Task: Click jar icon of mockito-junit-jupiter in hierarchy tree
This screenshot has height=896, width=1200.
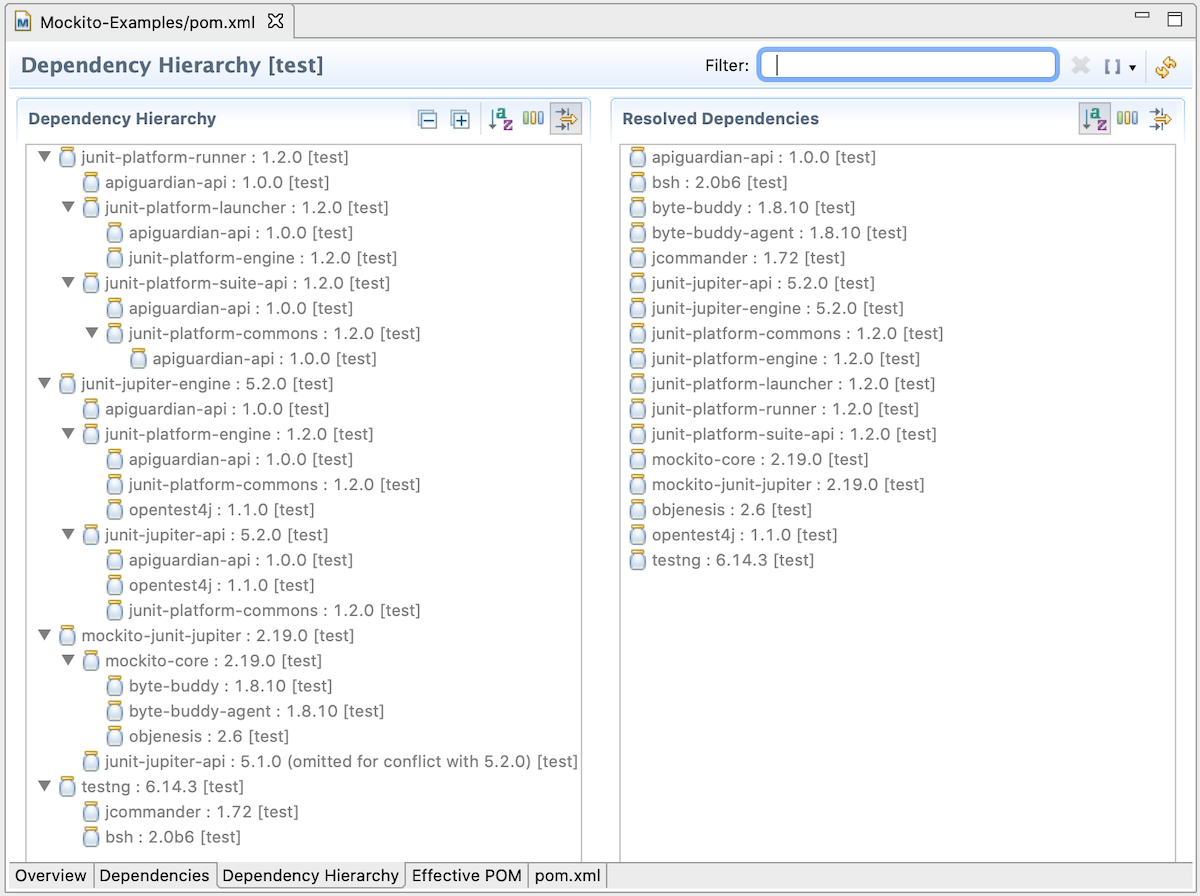Action: pos(68,635)
